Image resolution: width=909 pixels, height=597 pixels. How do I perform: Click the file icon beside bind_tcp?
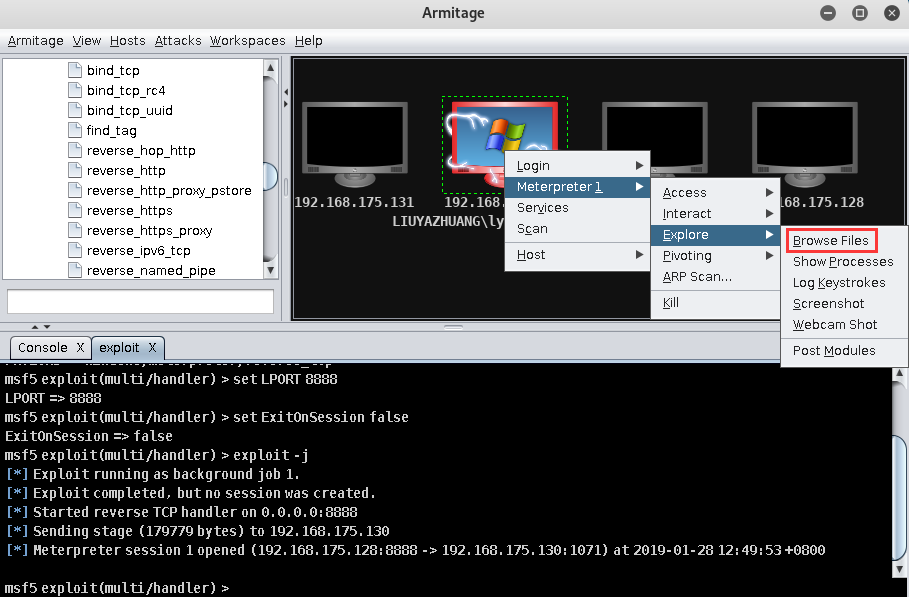coord(75,70)
